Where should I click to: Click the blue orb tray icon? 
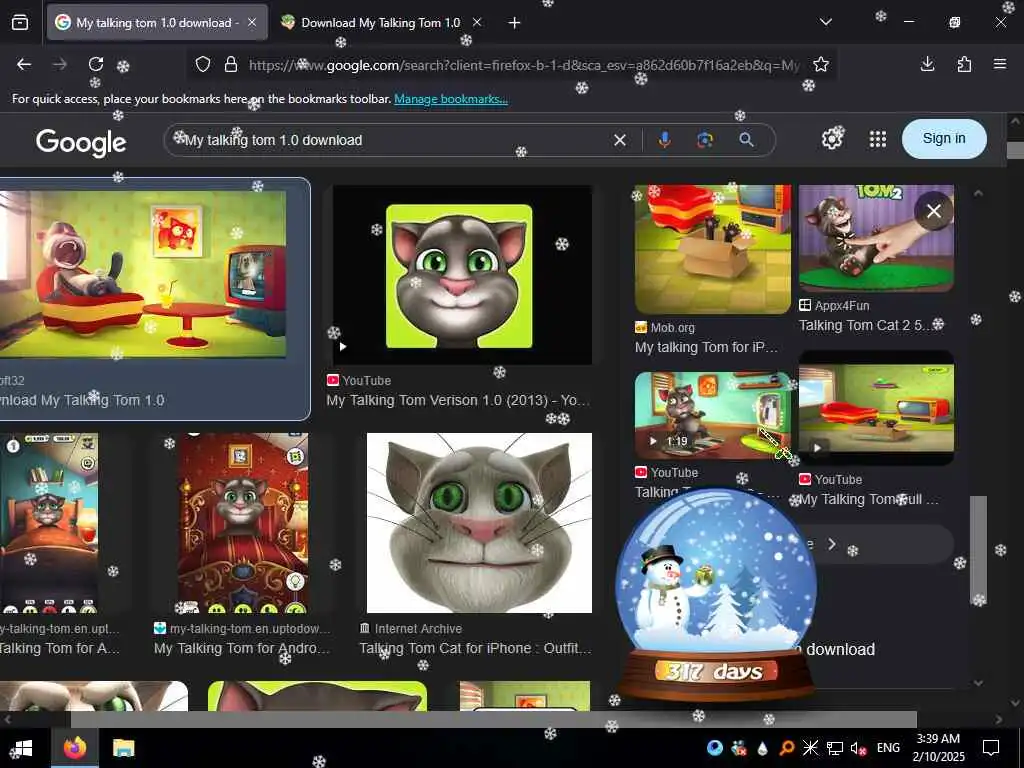click(715, 748)
